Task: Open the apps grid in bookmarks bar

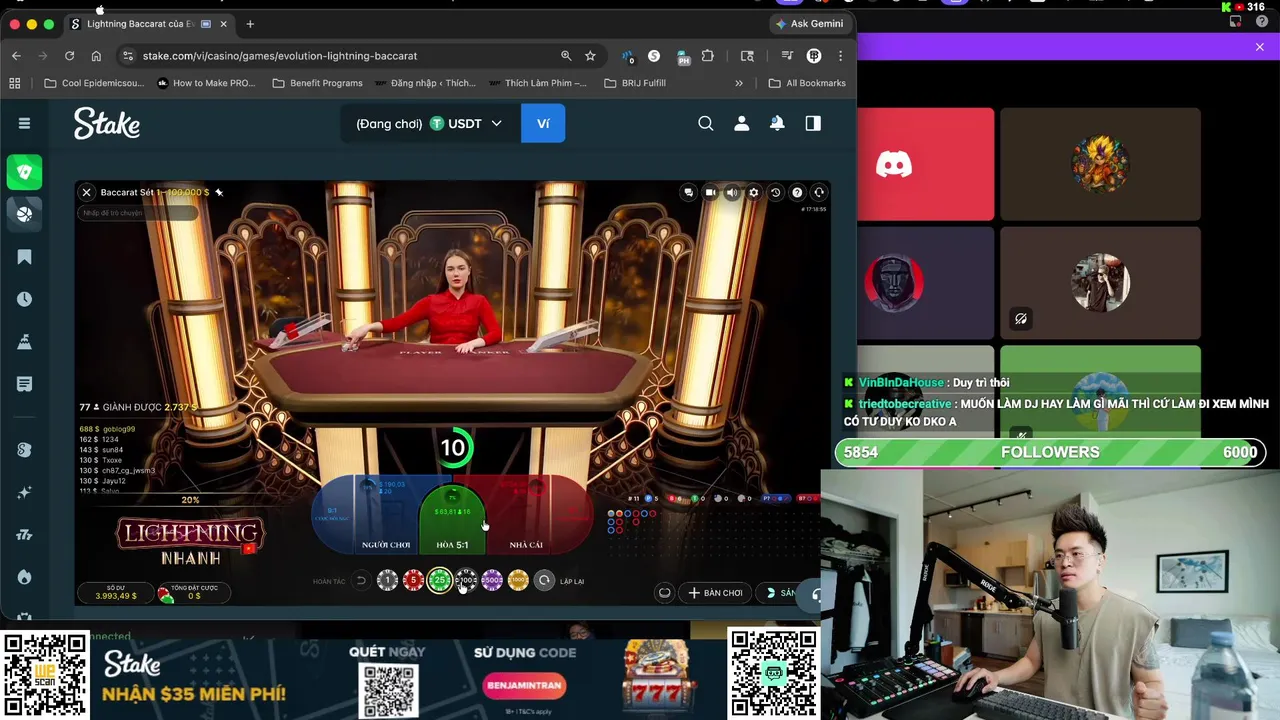Action: pos(15,83)
